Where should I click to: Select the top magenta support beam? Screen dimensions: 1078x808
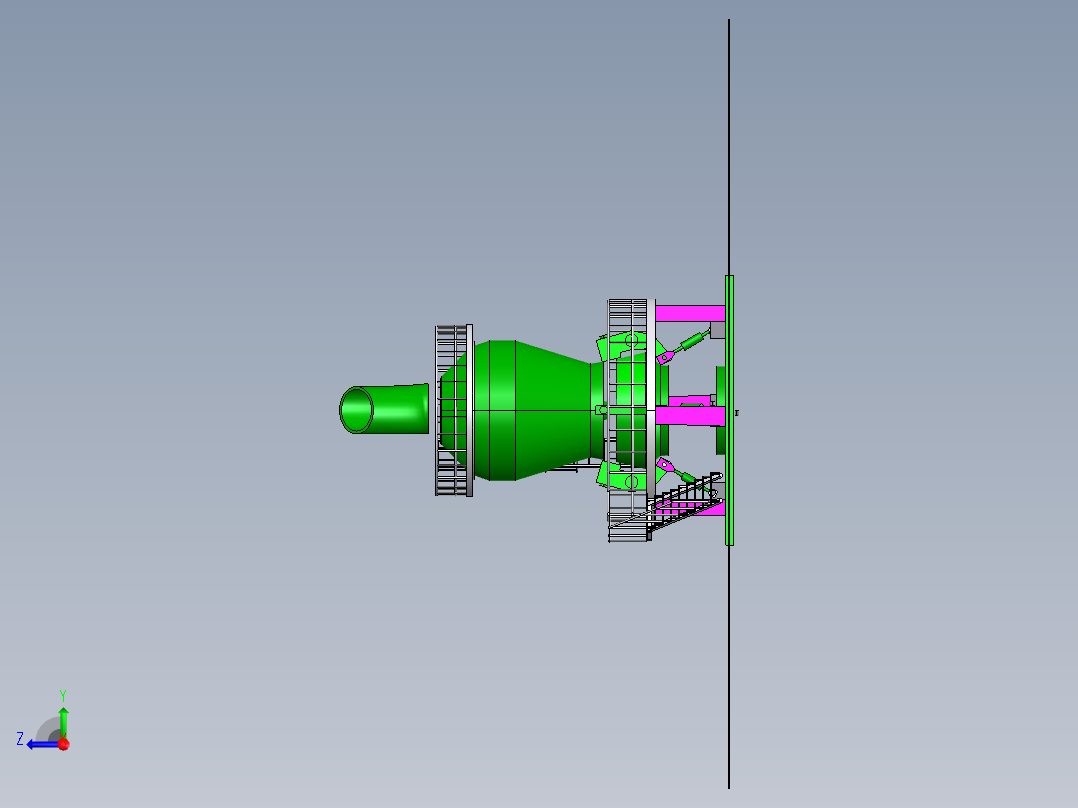[x=690, y=314]
